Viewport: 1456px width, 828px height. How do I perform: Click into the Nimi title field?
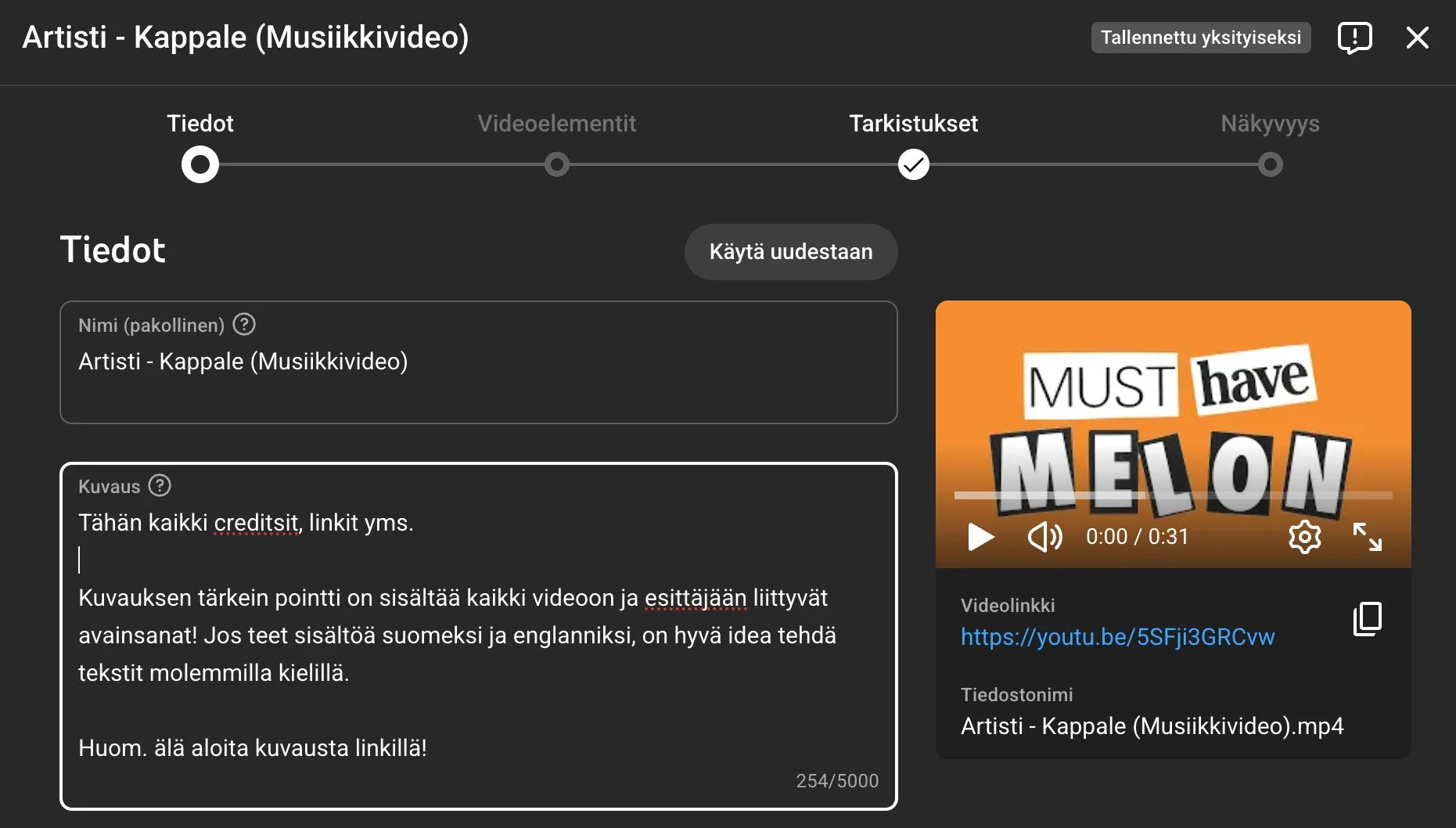(478, 362)
